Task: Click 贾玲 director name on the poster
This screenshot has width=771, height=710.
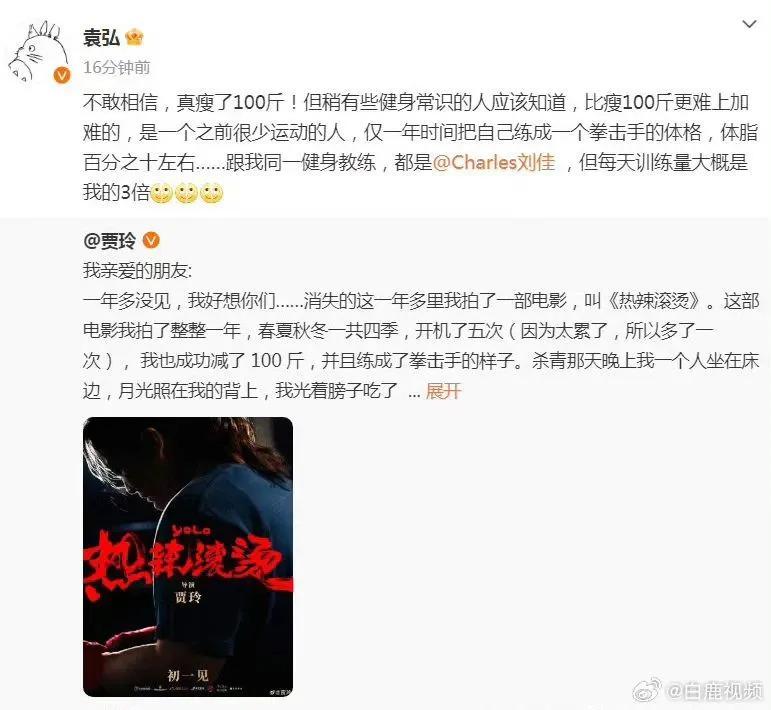Action: click(188, 597)
